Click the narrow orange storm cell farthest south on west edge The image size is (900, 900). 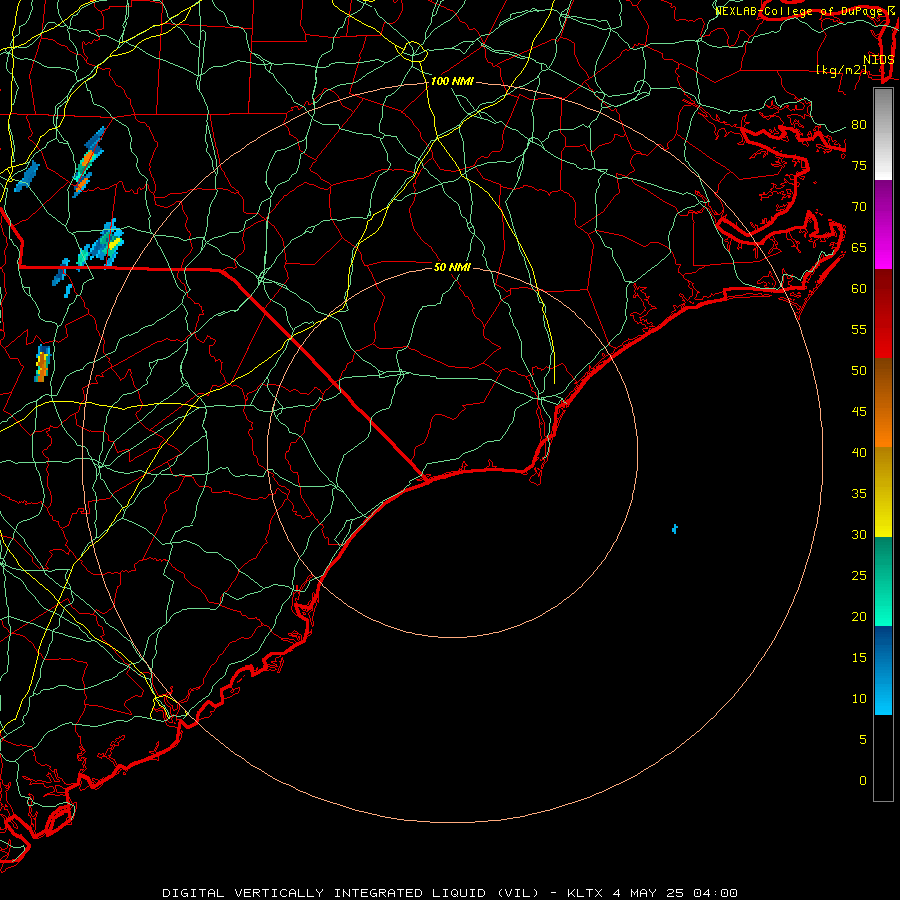[42, 363]
